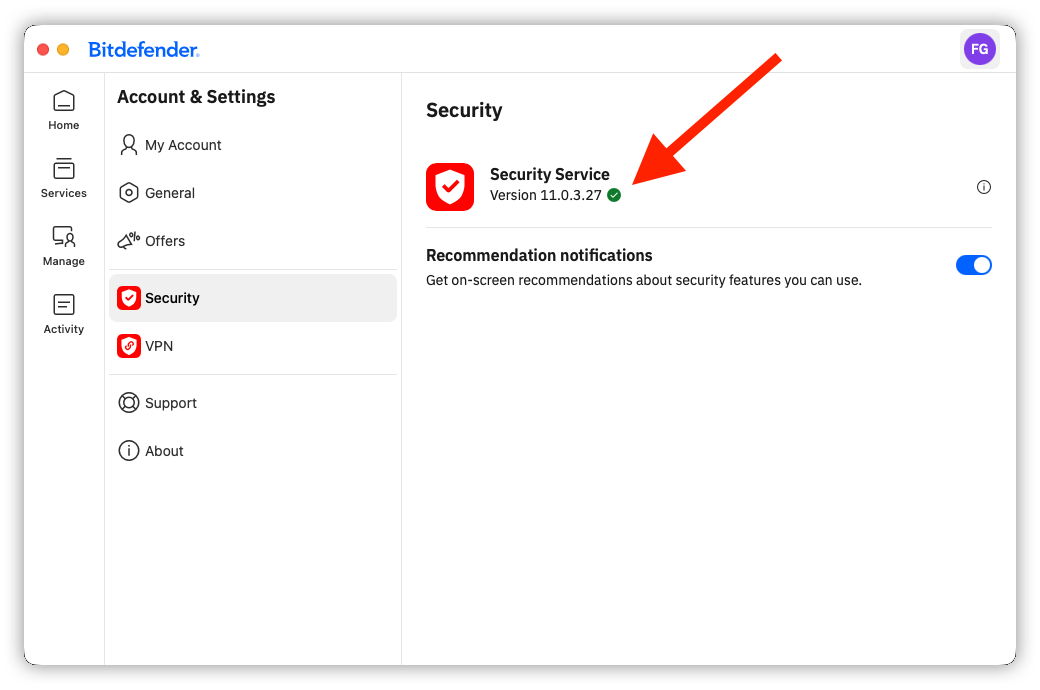Click the red Security Service shield icon
The width and height of the screenshot is (1040, 690).
click(x=450, y=187)
